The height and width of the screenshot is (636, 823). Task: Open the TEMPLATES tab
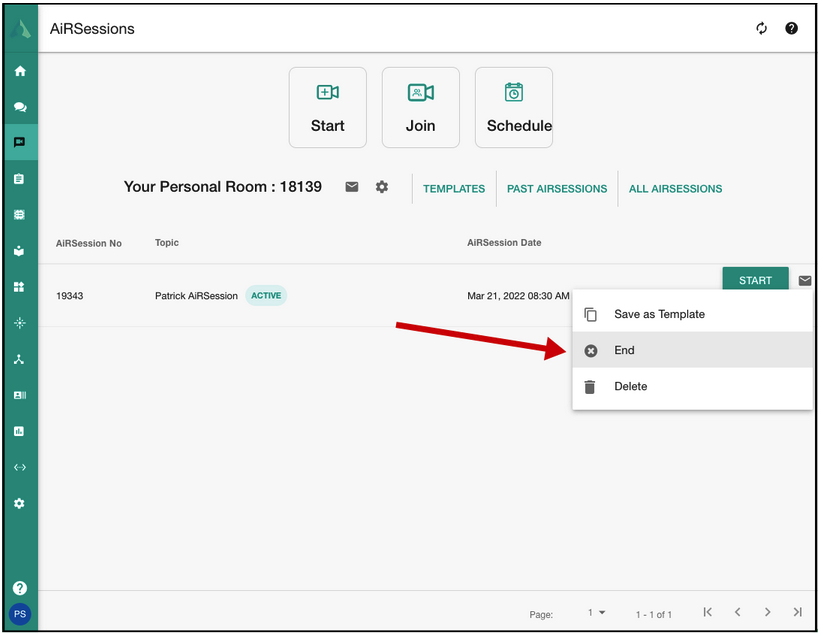click(454, 189)
